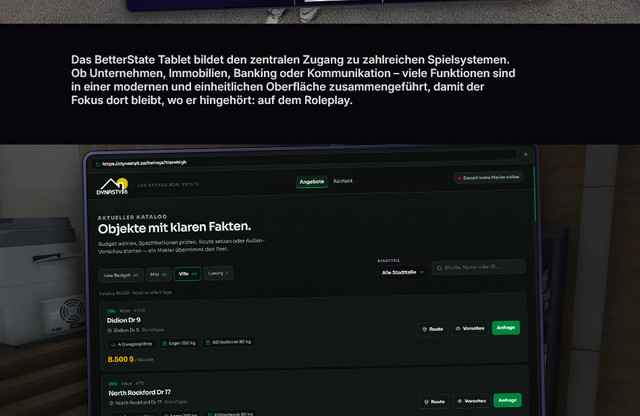Click the garage icon for Didion Dr 9
The height and width of the screenshot is (416, 640).
(113, 345)
